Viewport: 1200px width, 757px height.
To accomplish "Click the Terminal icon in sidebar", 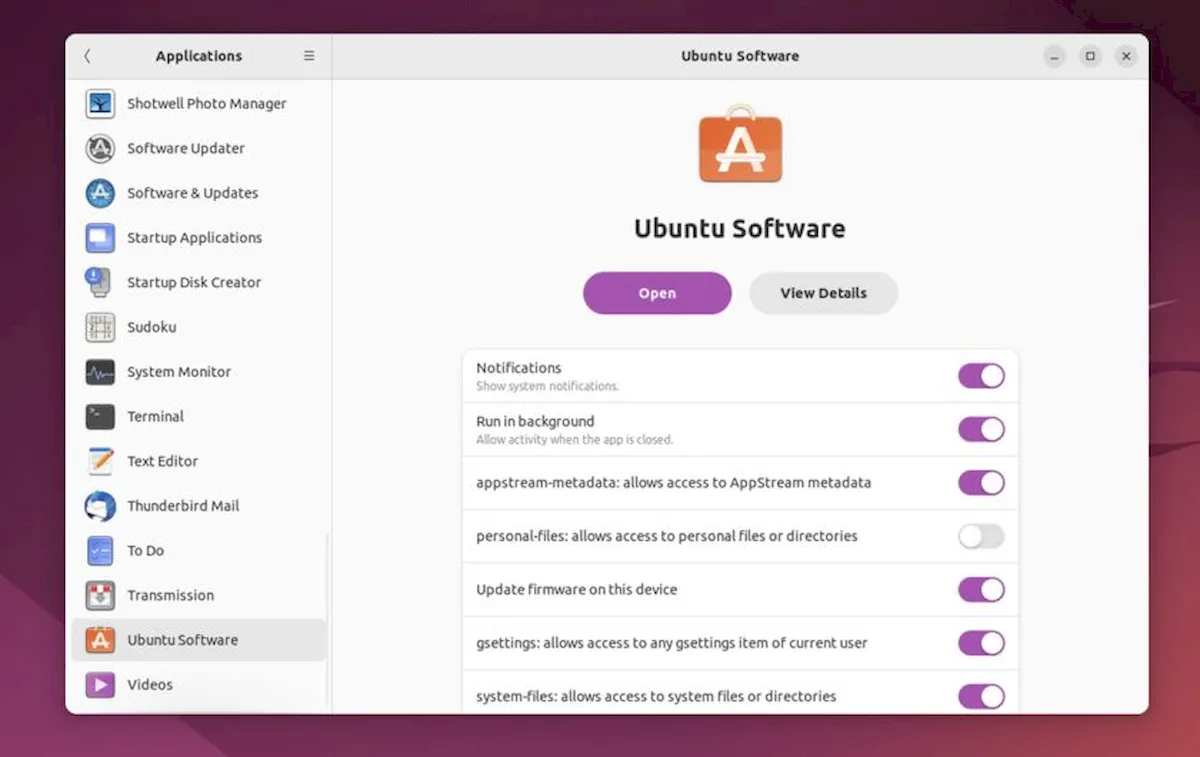I will (100, 416).
